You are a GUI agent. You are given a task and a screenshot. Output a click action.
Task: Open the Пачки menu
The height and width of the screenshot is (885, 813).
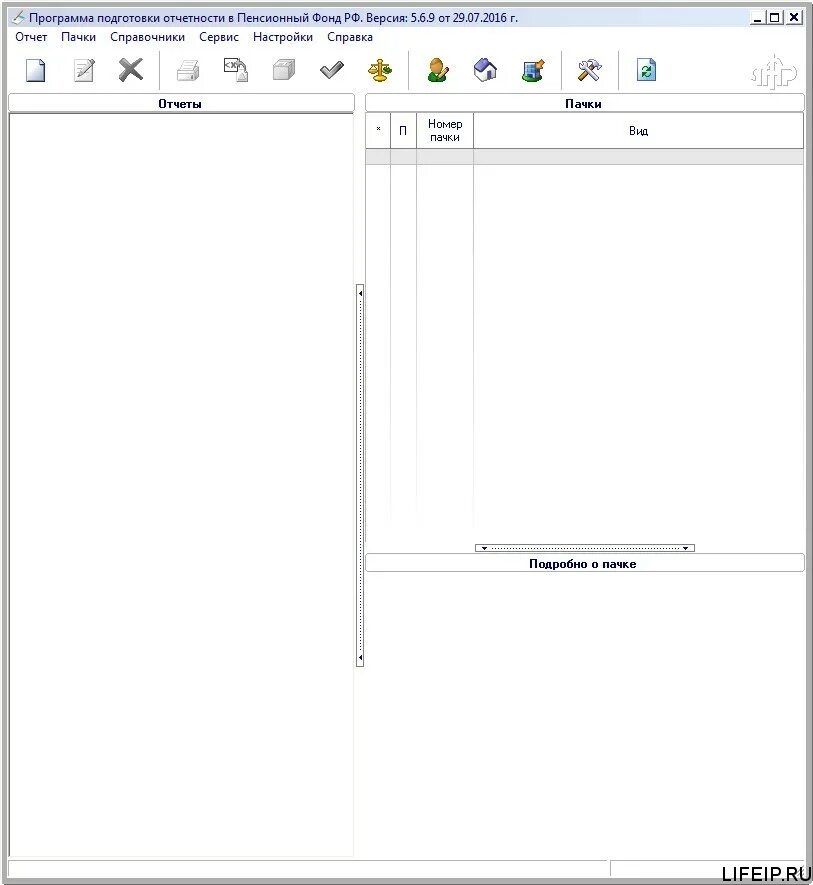pos(78,37)
